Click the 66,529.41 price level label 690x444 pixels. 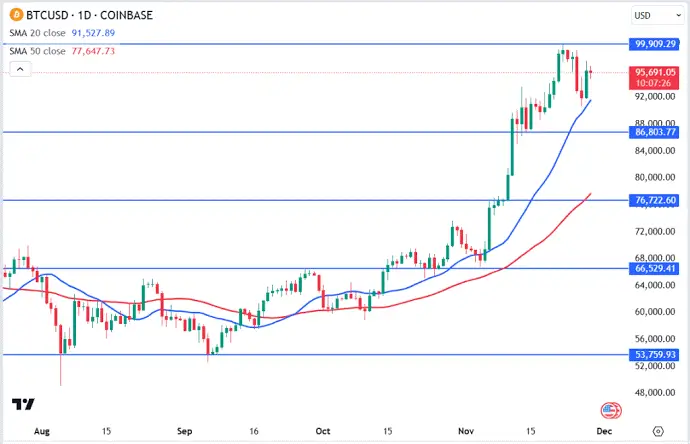tap(656, 268)
